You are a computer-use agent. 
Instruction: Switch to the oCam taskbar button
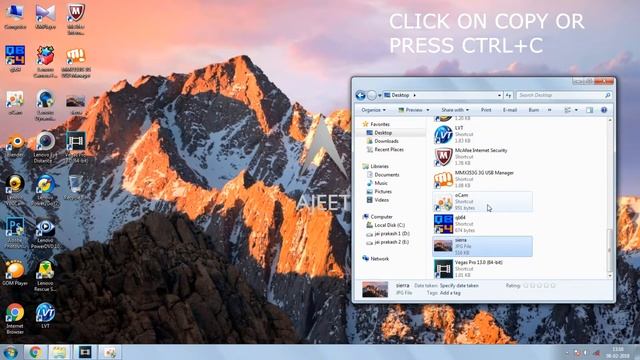click(x=109, y=352)
